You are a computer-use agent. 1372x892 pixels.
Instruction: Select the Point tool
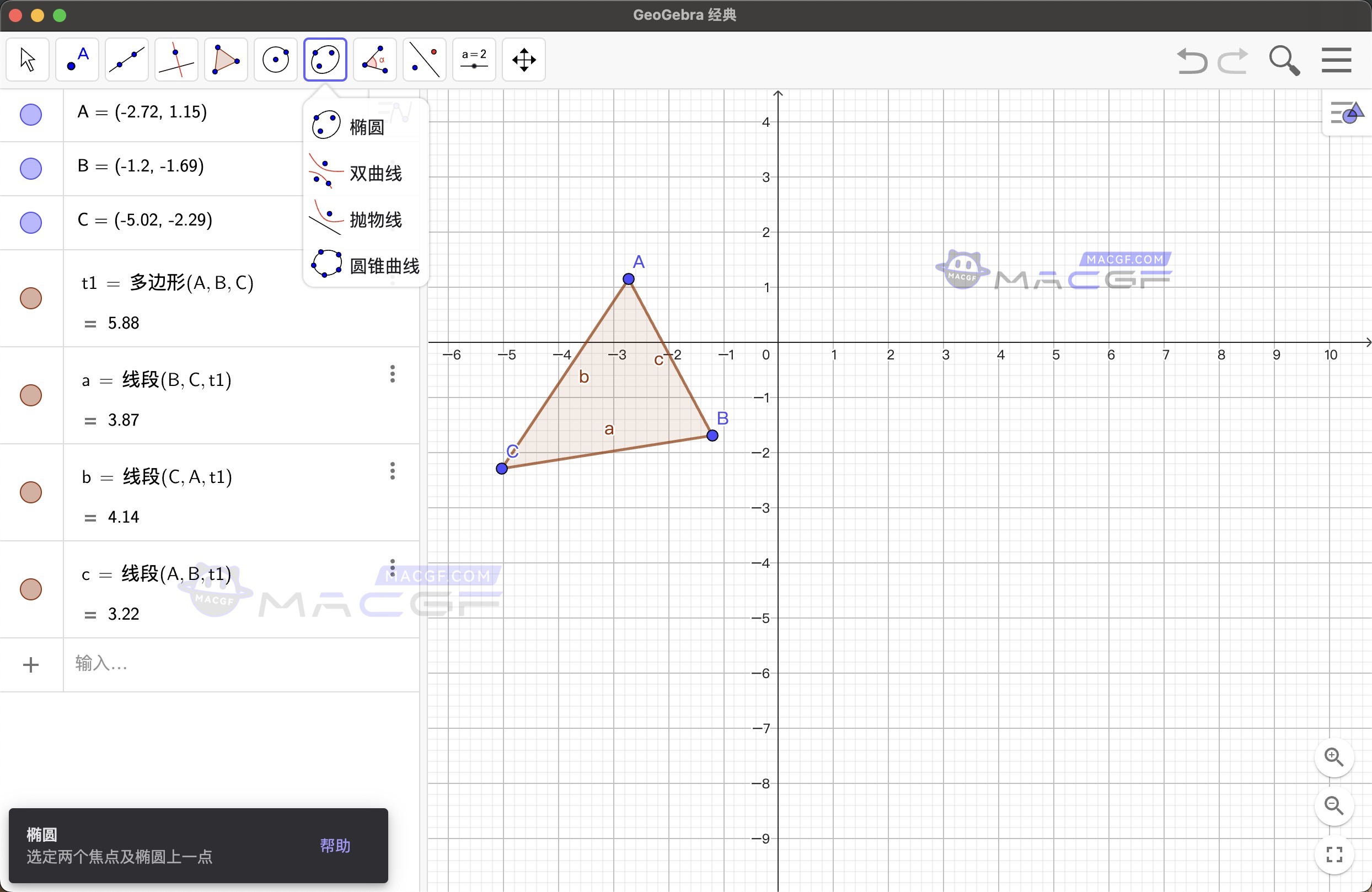(77, 60)
